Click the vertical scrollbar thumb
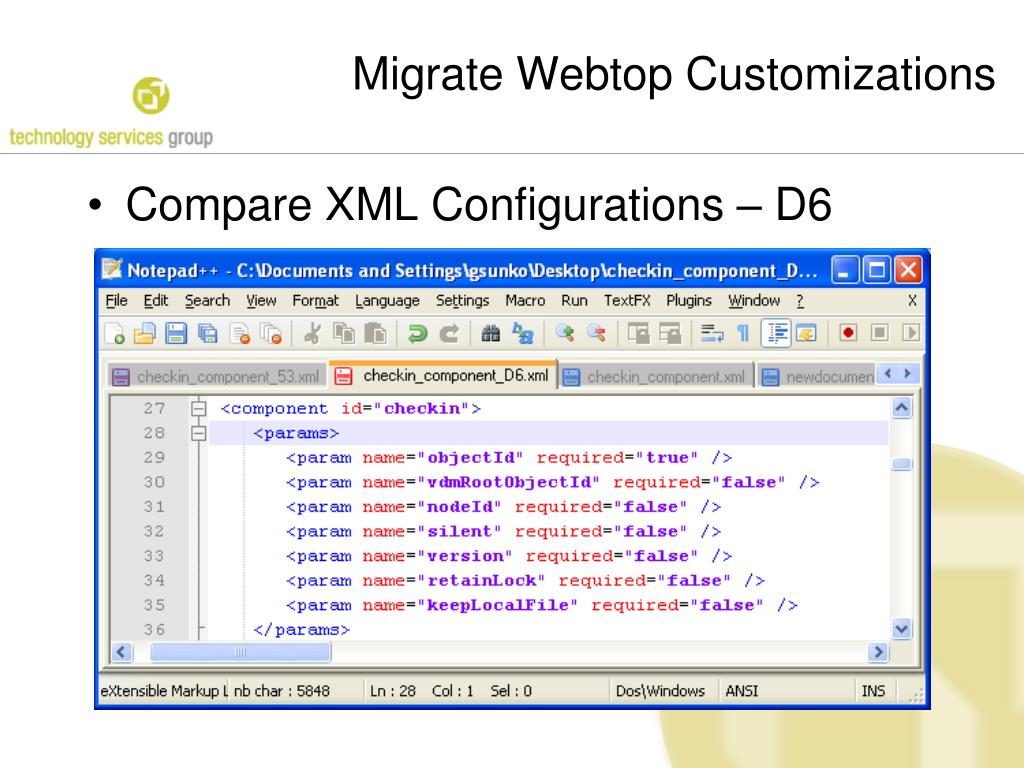 [902, 464]
